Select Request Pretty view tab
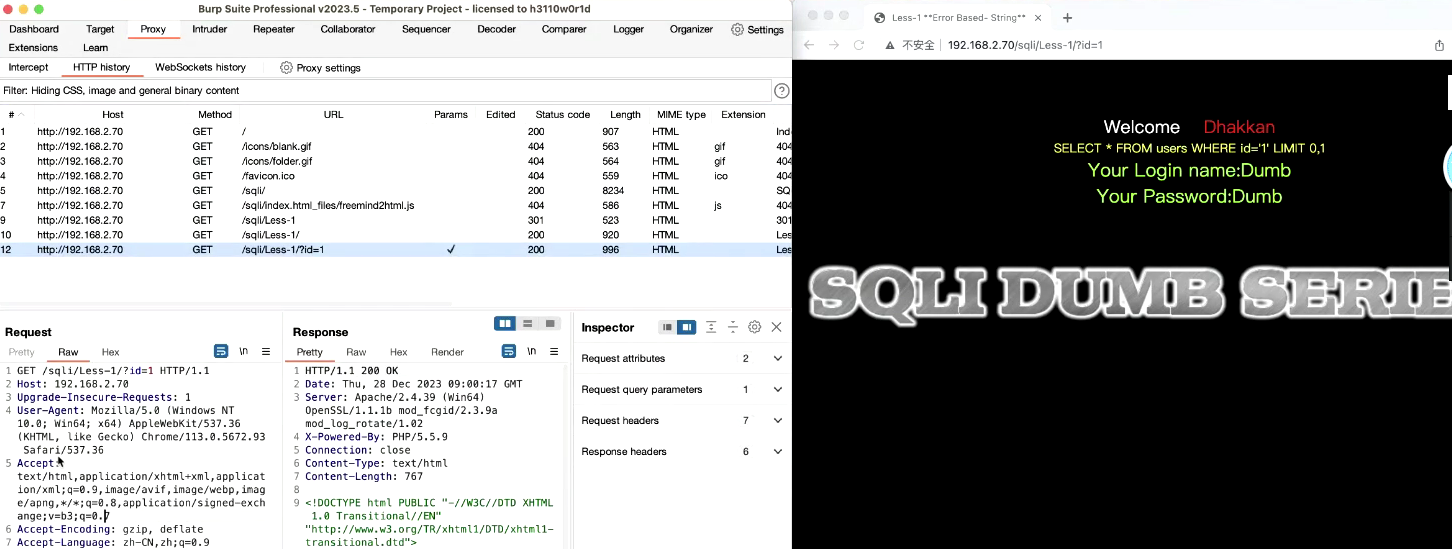This screenshot has width=1452, height=549. point(21,352)
